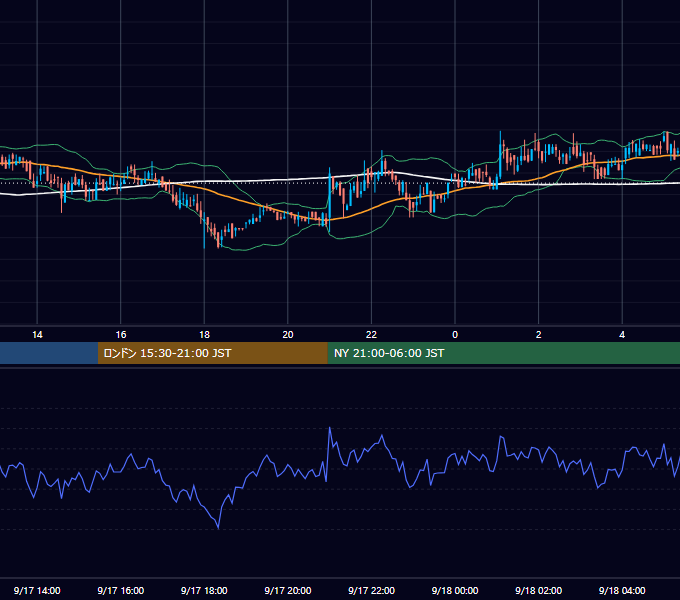Click the '9/17 20:00' time label
Screen dimensions: 680x600
click(288, 590)
